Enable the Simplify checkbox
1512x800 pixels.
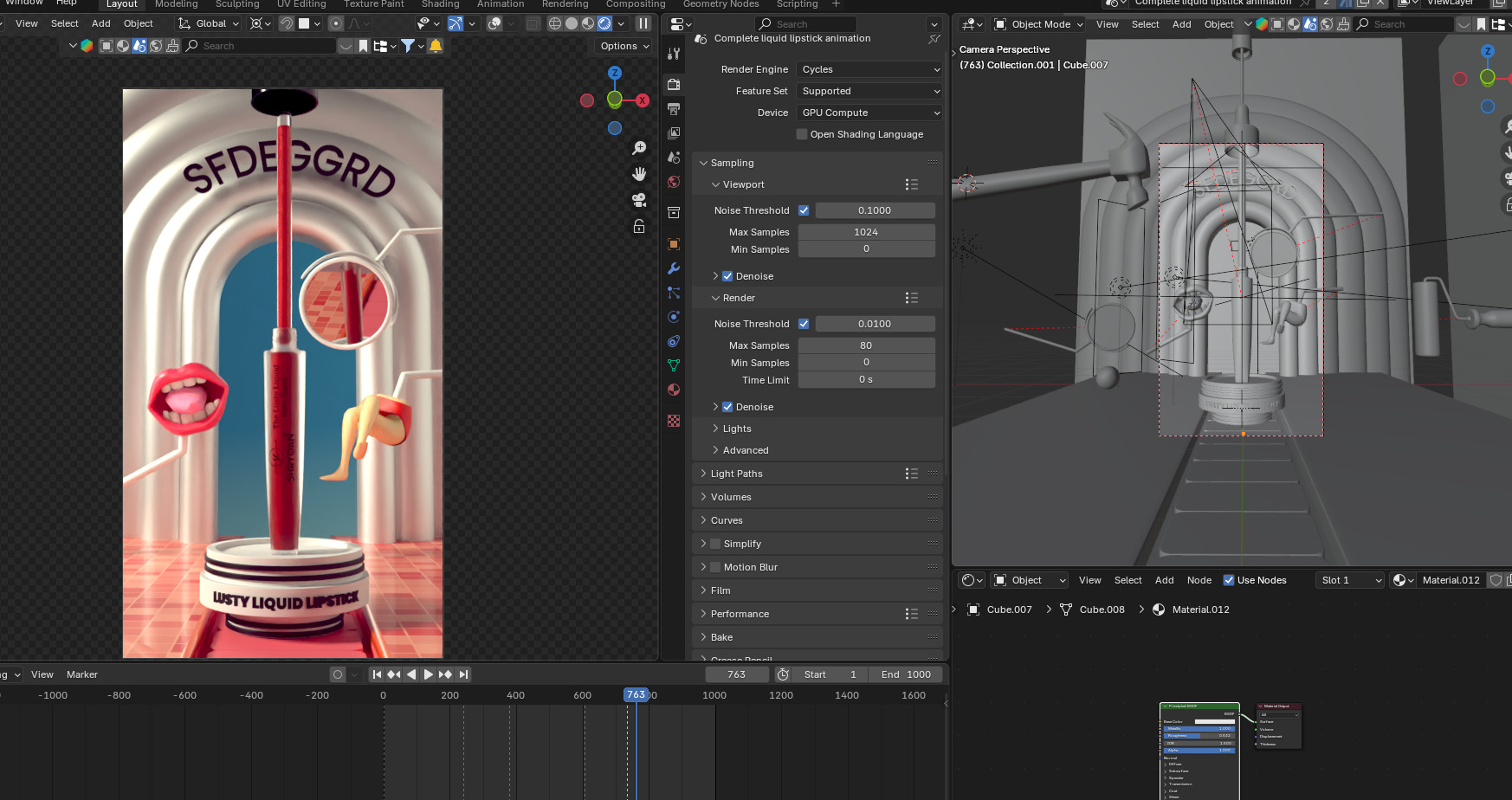[715, 544]
